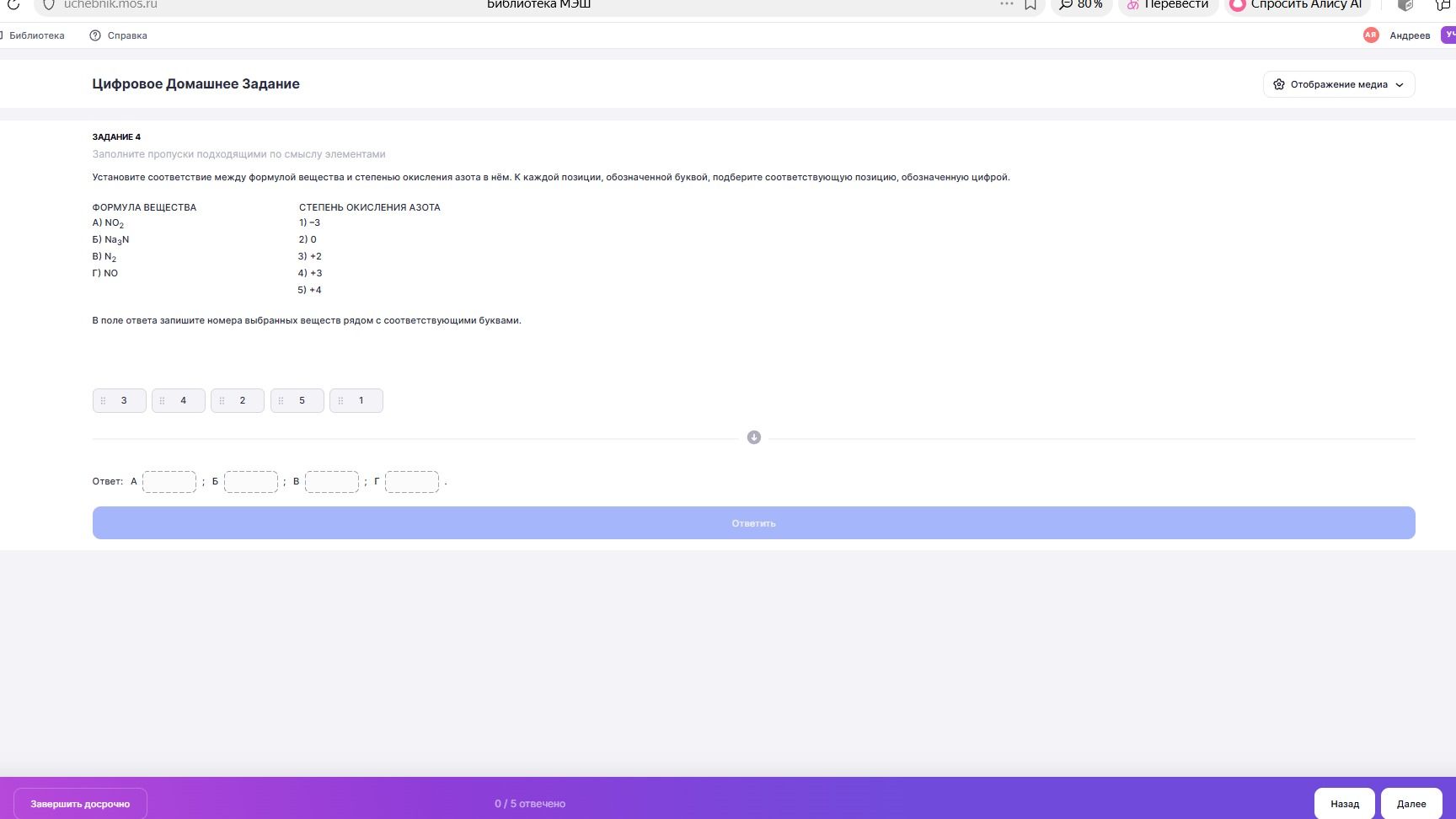Click oxidation state option '2) 0'
The height and width of the screenshot is (819, 1456).
[308, 239]
